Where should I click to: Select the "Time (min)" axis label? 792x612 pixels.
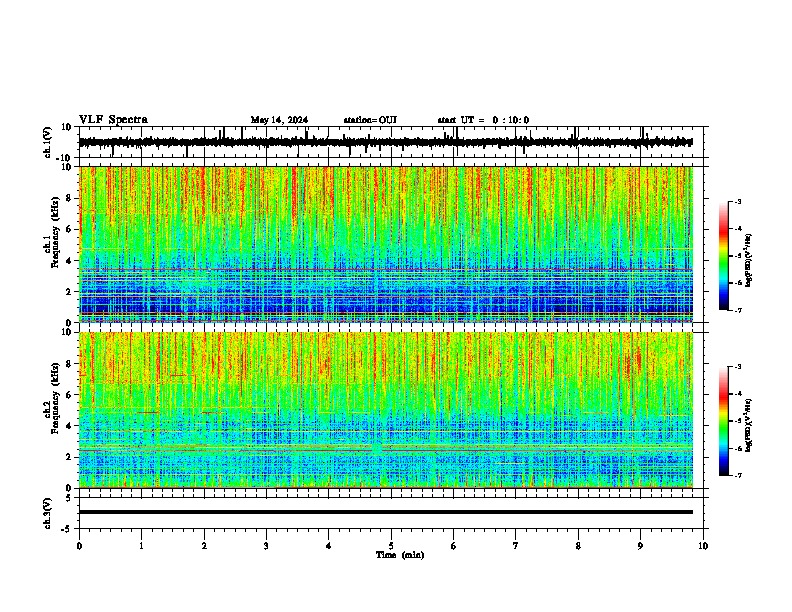coord(400,555)
